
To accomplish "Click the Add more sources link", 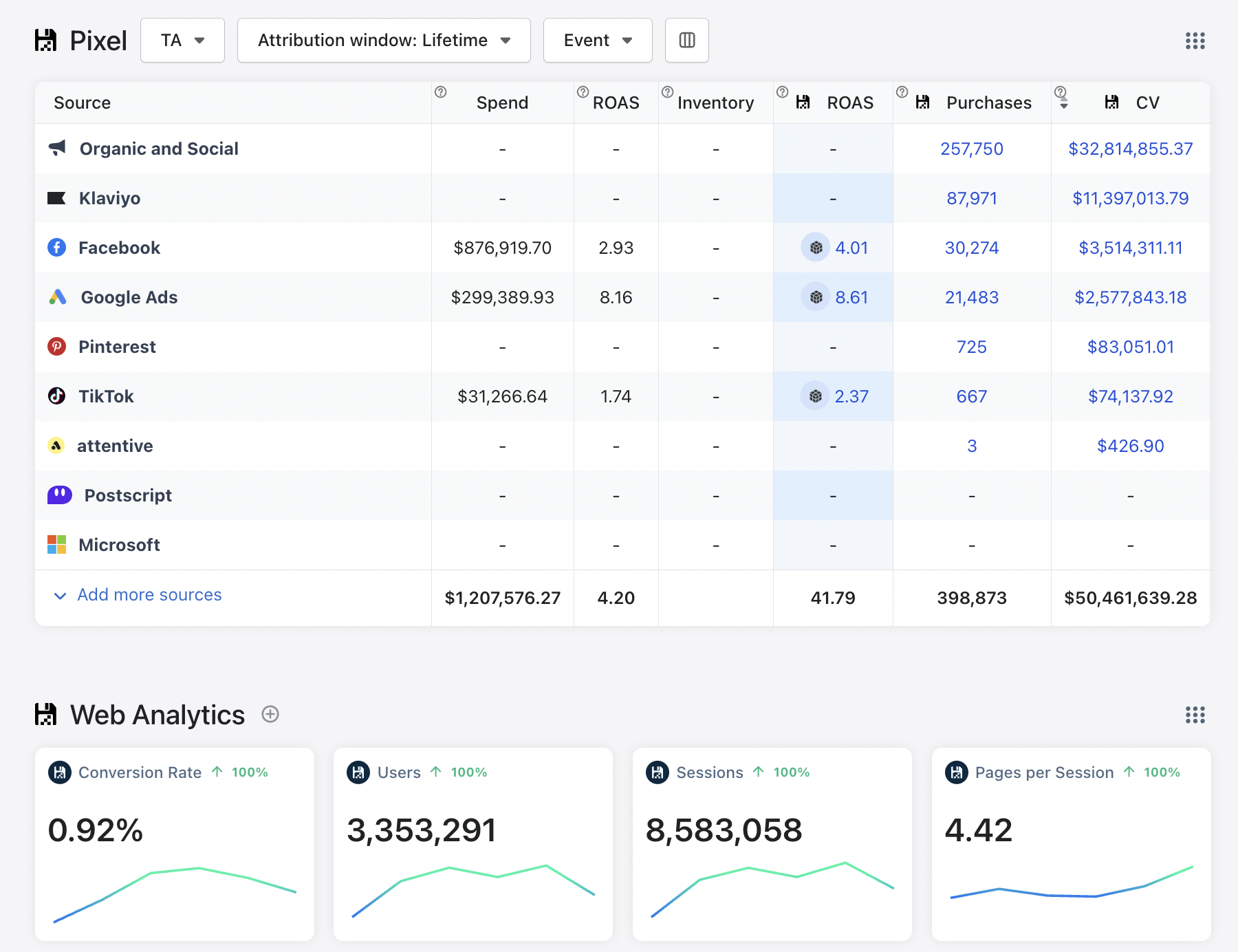I will tap(149, 595).
